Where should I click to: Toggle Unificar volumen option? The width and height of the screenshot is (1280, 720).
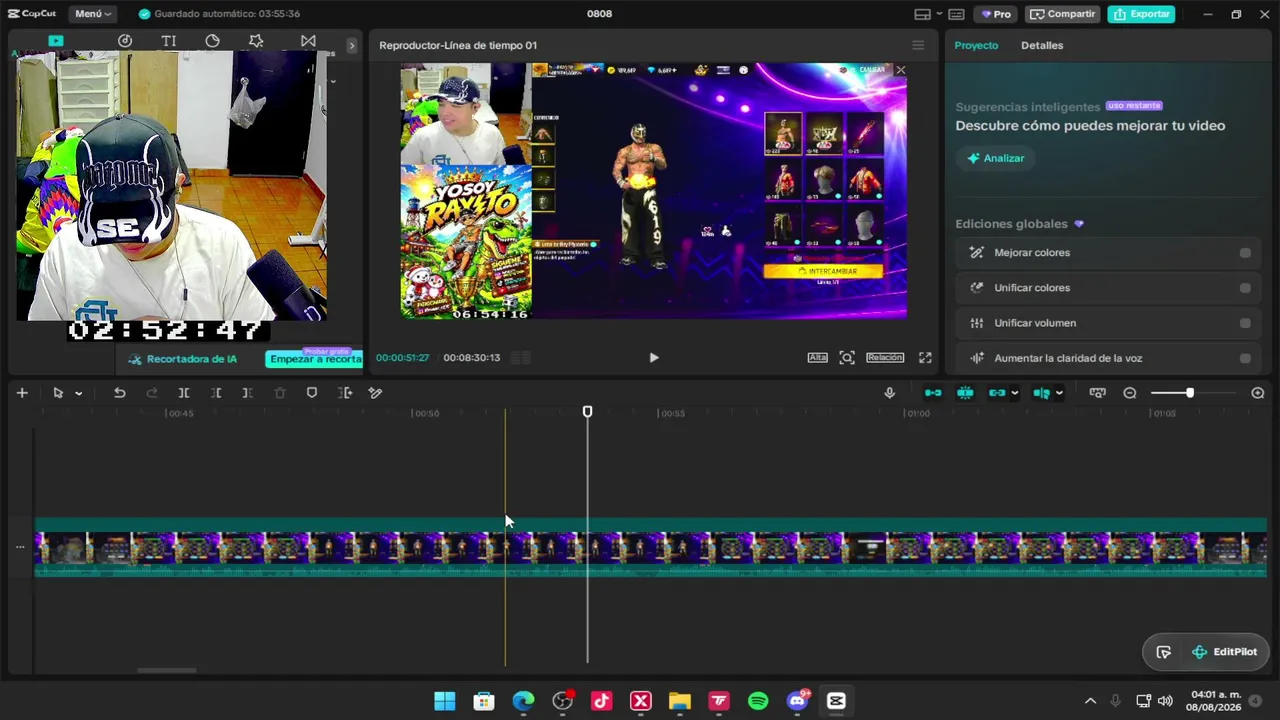(x=1245, y=323)
